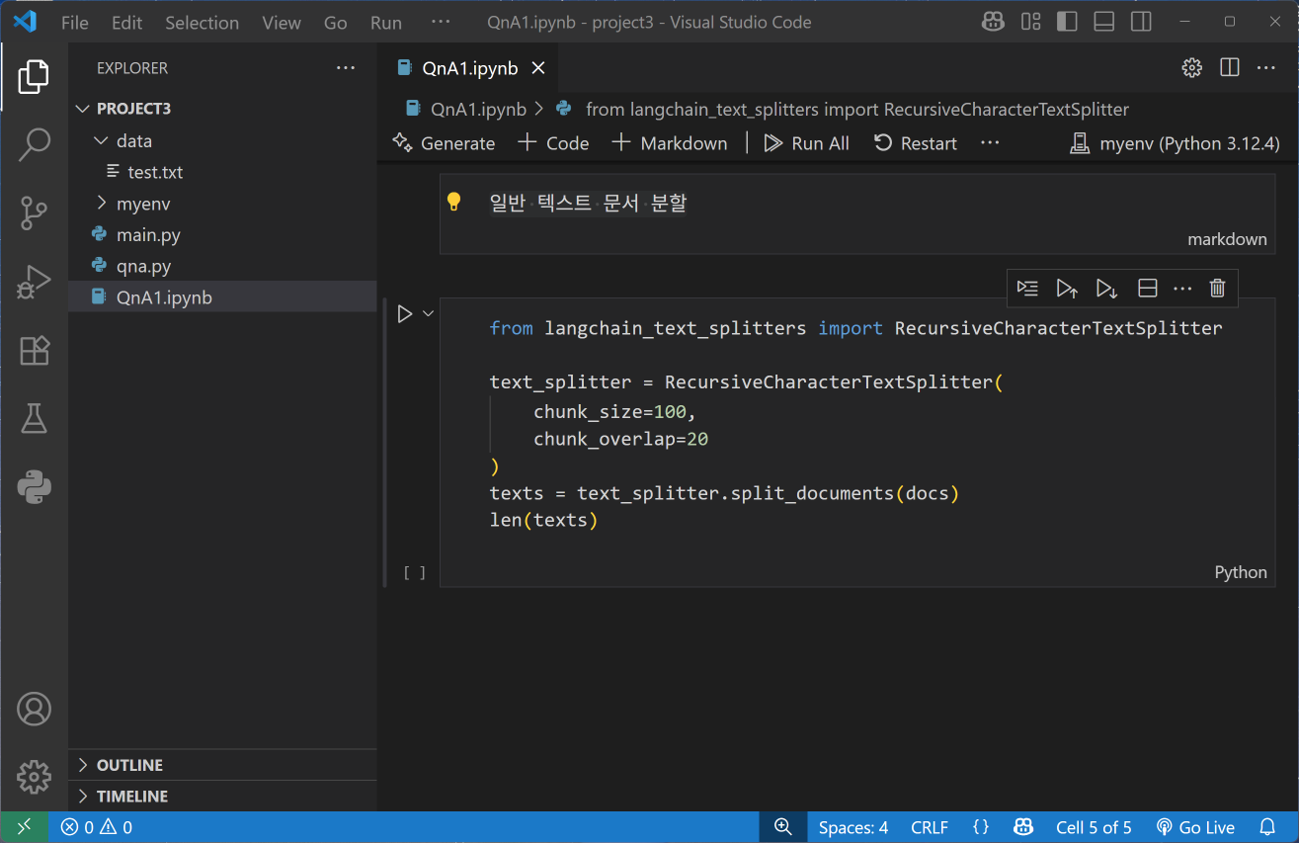Image resolution: width=1299 pixels, height=843 pixels.
Task: Click the zoom icon in status bar
Action: pos(783,827)
